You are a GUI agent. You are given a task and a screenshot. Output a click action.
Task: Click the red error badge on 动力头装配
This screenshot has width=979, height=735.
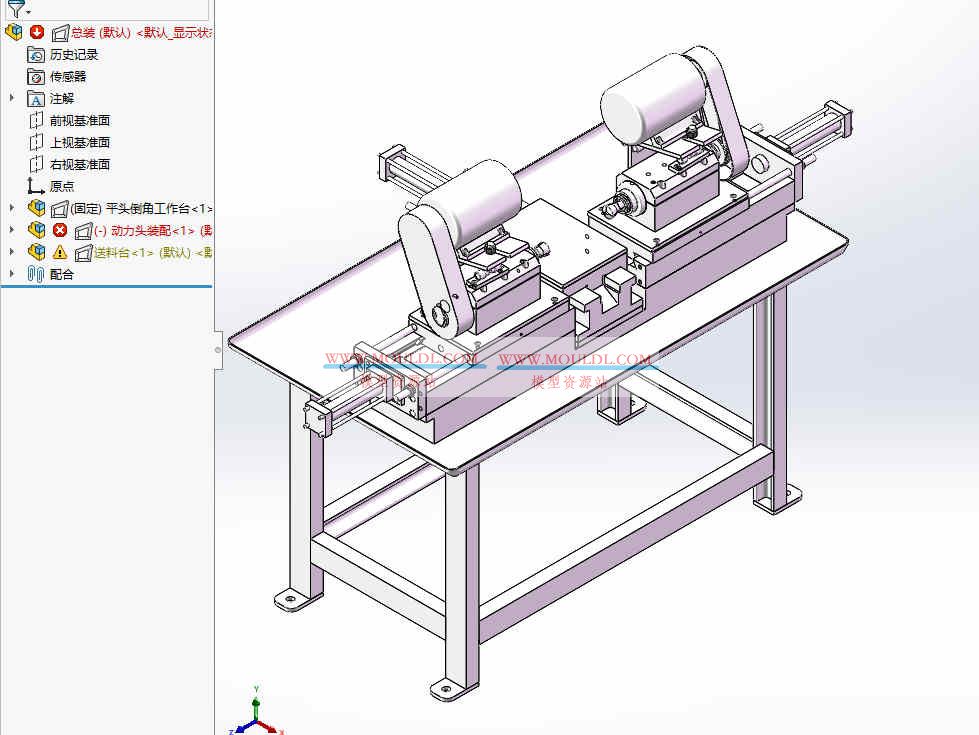click(x=58, y=229)
